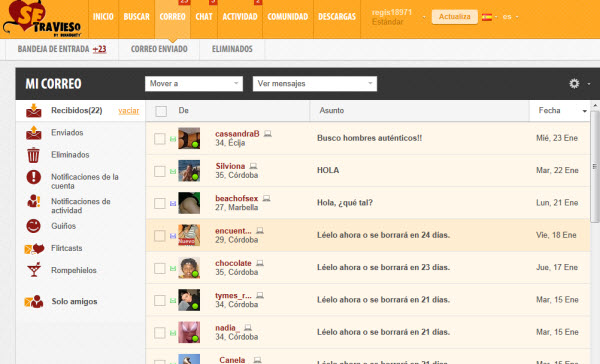Open activity notifications person icon
Viewport: 600px width, 364px height.
pyautogui.click(x=34, y=201)
